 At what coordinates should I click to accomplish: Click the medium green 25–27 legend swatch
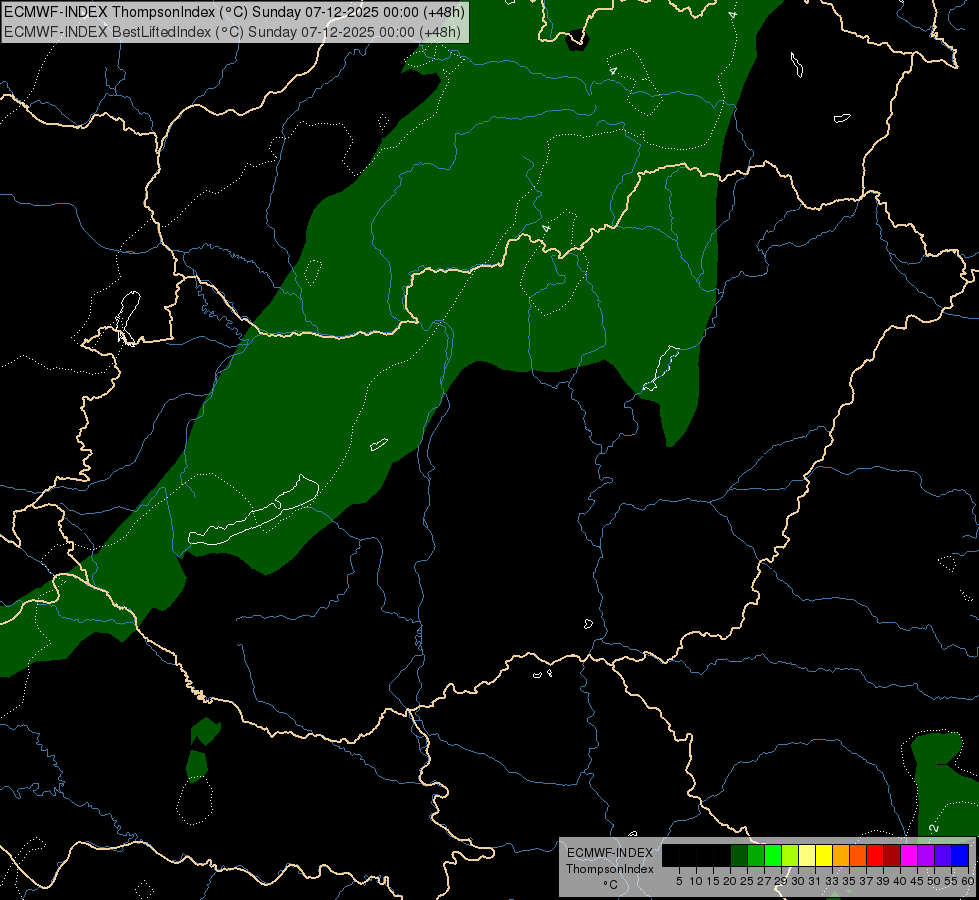coord(756,855)
